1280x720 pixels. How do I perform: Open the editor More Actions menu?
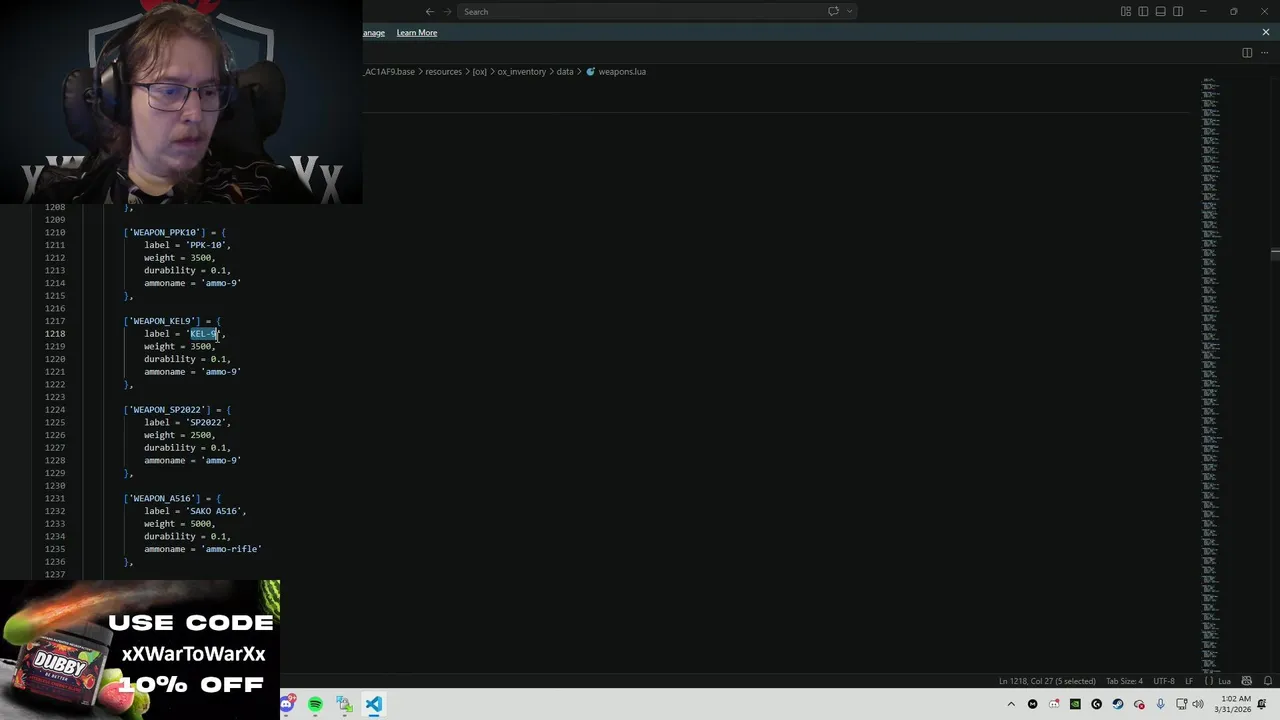[1264, 53]
